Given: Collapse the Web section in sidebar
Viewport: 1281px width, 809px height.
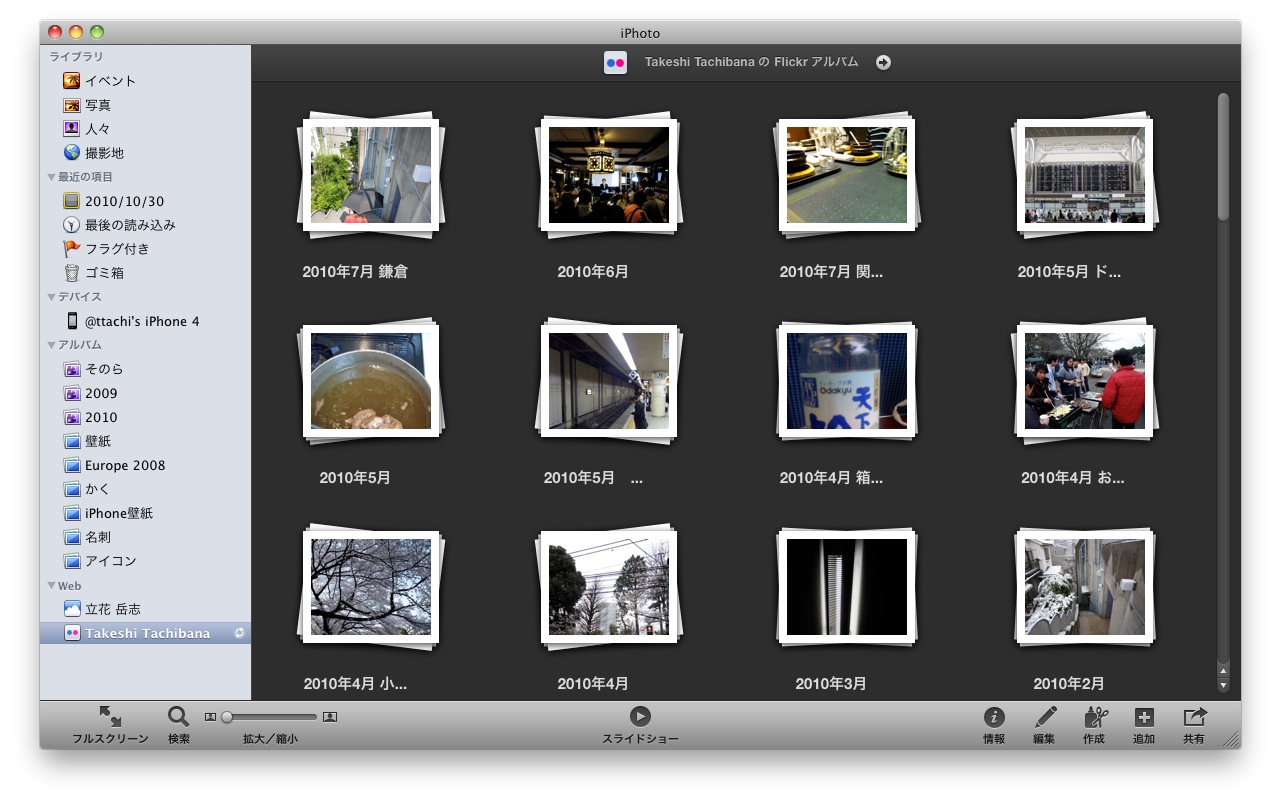Looking at the screenshot, I should click(52, 586).
